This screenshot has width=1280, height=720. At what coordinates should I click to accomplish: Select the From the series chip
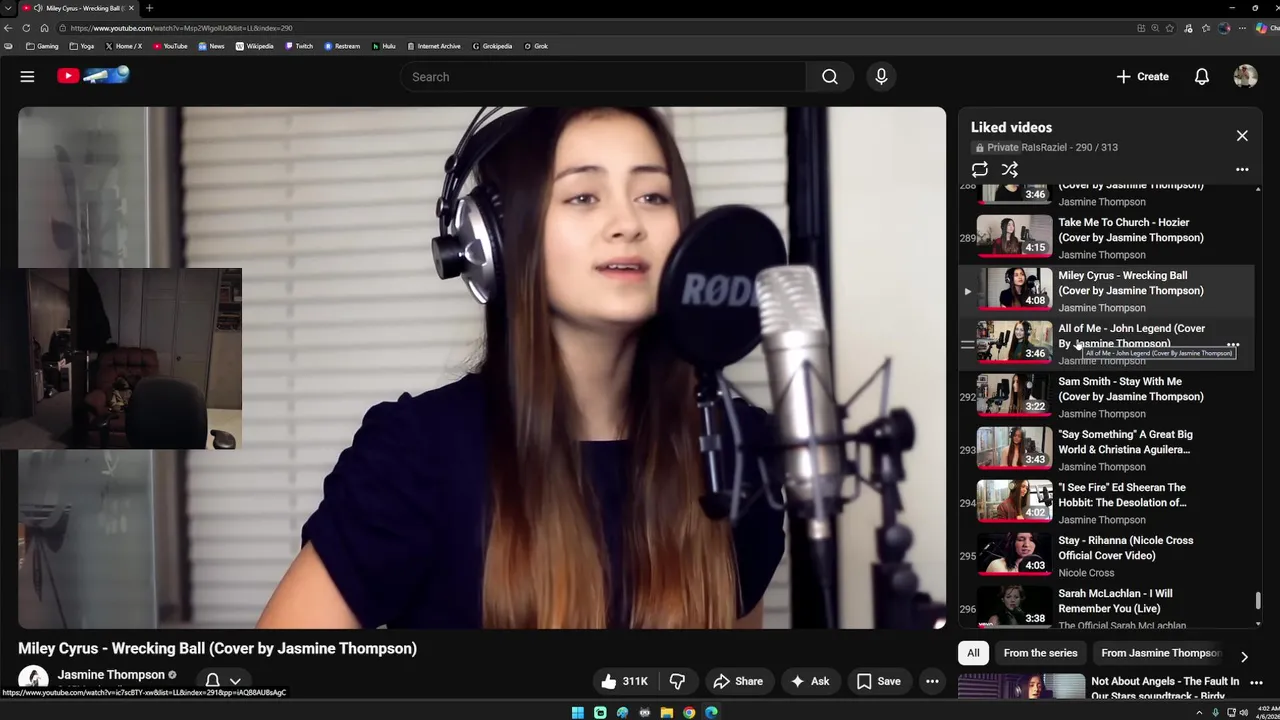[x=1040, y=653]
